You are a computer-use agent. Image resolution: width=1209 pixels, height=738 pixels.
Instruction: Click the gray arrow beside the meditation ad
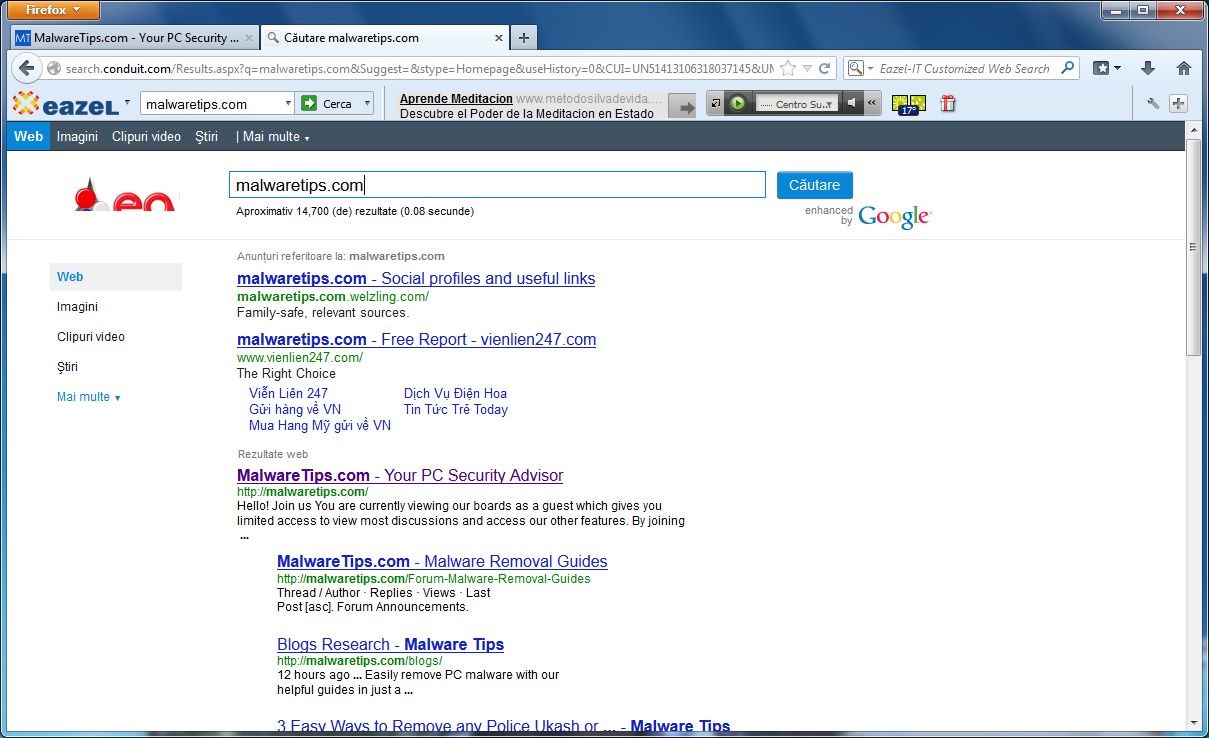[x=682, y=107]
